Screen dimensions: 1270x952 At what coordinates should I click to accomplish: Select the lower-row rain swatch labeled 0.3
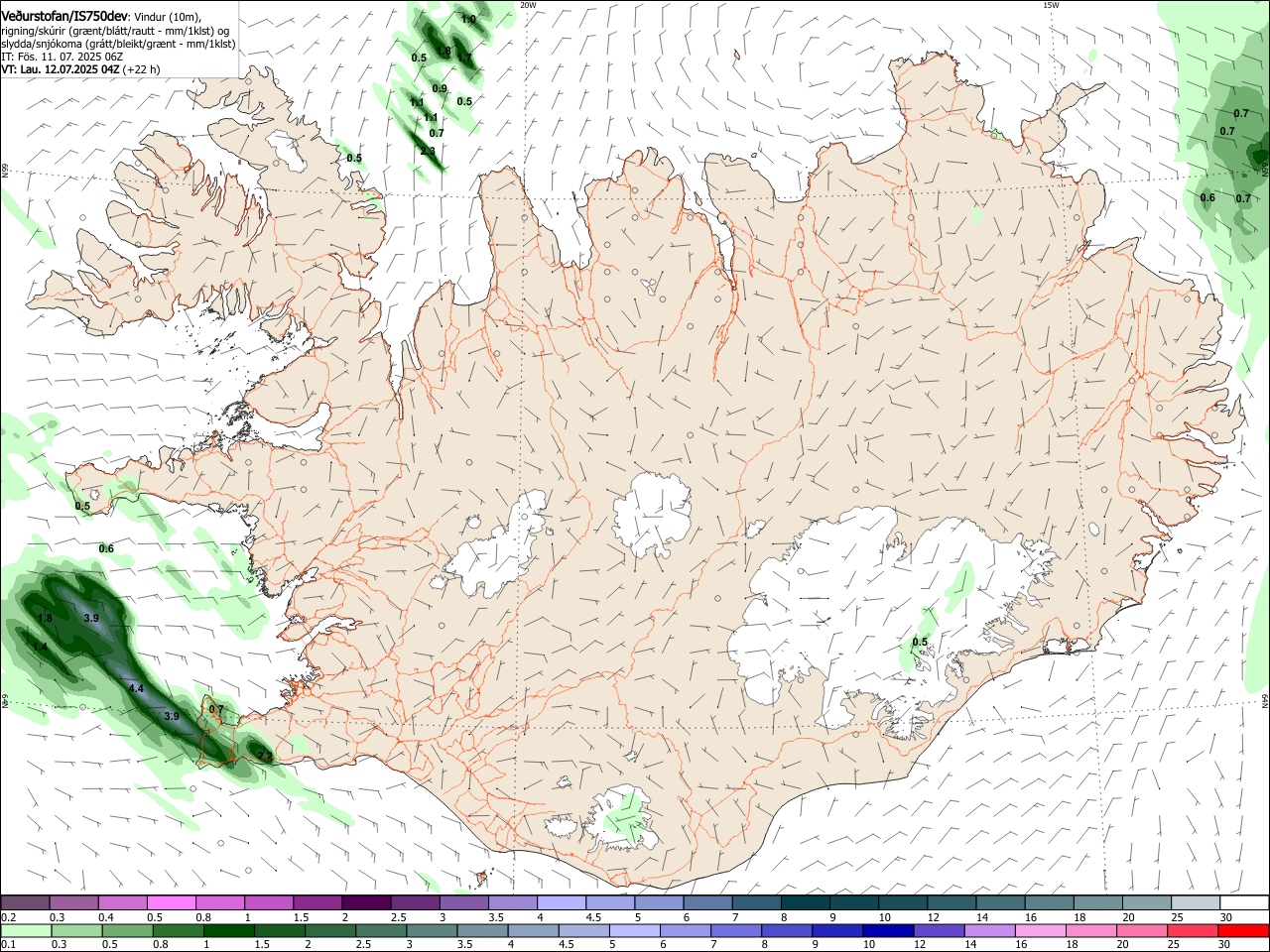(76, 930)
